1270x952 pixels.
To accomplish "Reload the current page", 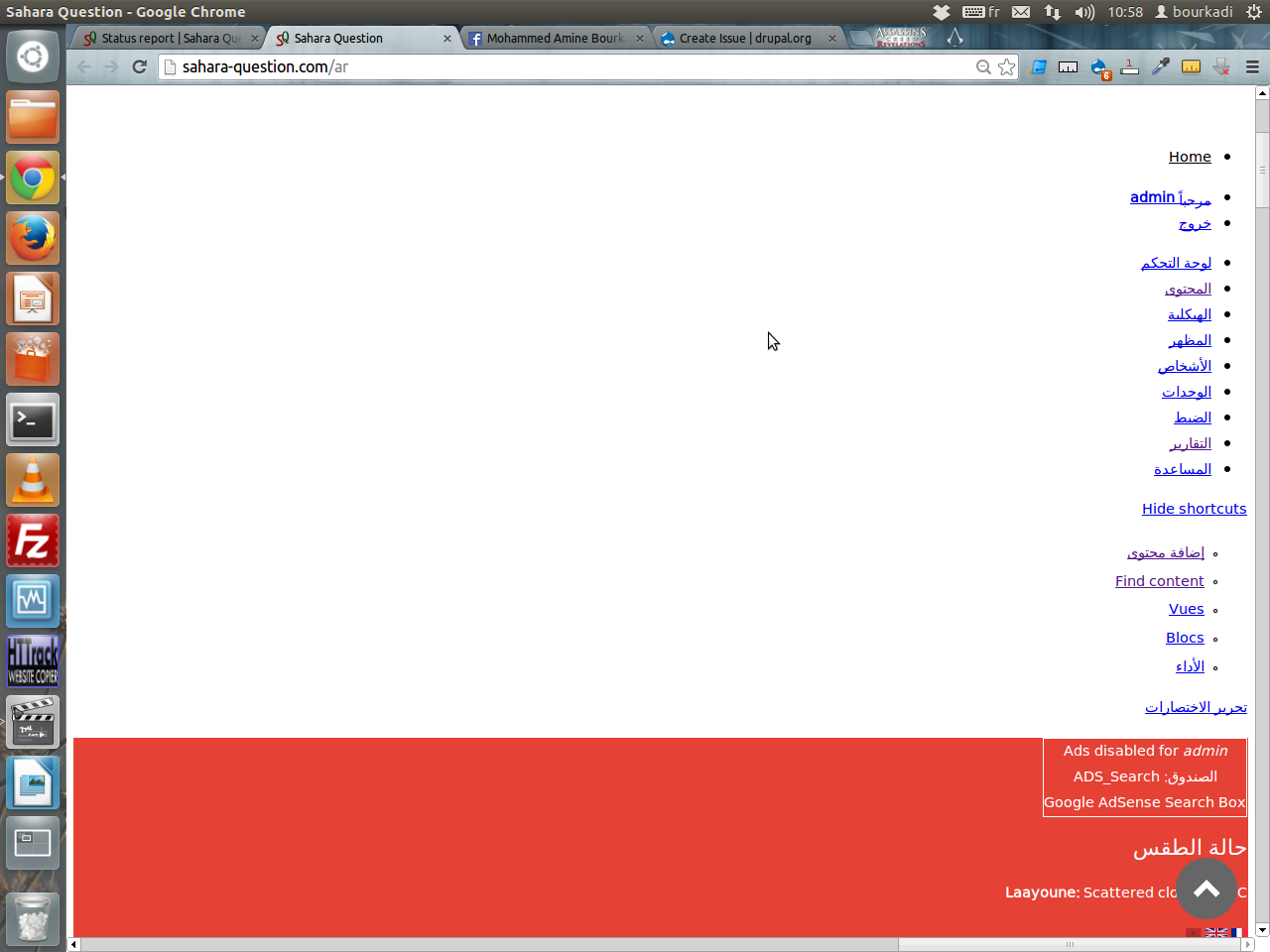I will (x=140, y=66).
